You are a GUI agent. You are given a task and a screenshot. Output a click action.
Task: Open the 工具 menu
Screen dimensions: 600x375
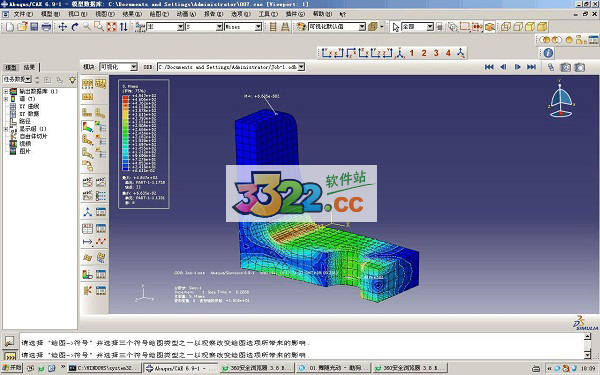coord(268,14)
